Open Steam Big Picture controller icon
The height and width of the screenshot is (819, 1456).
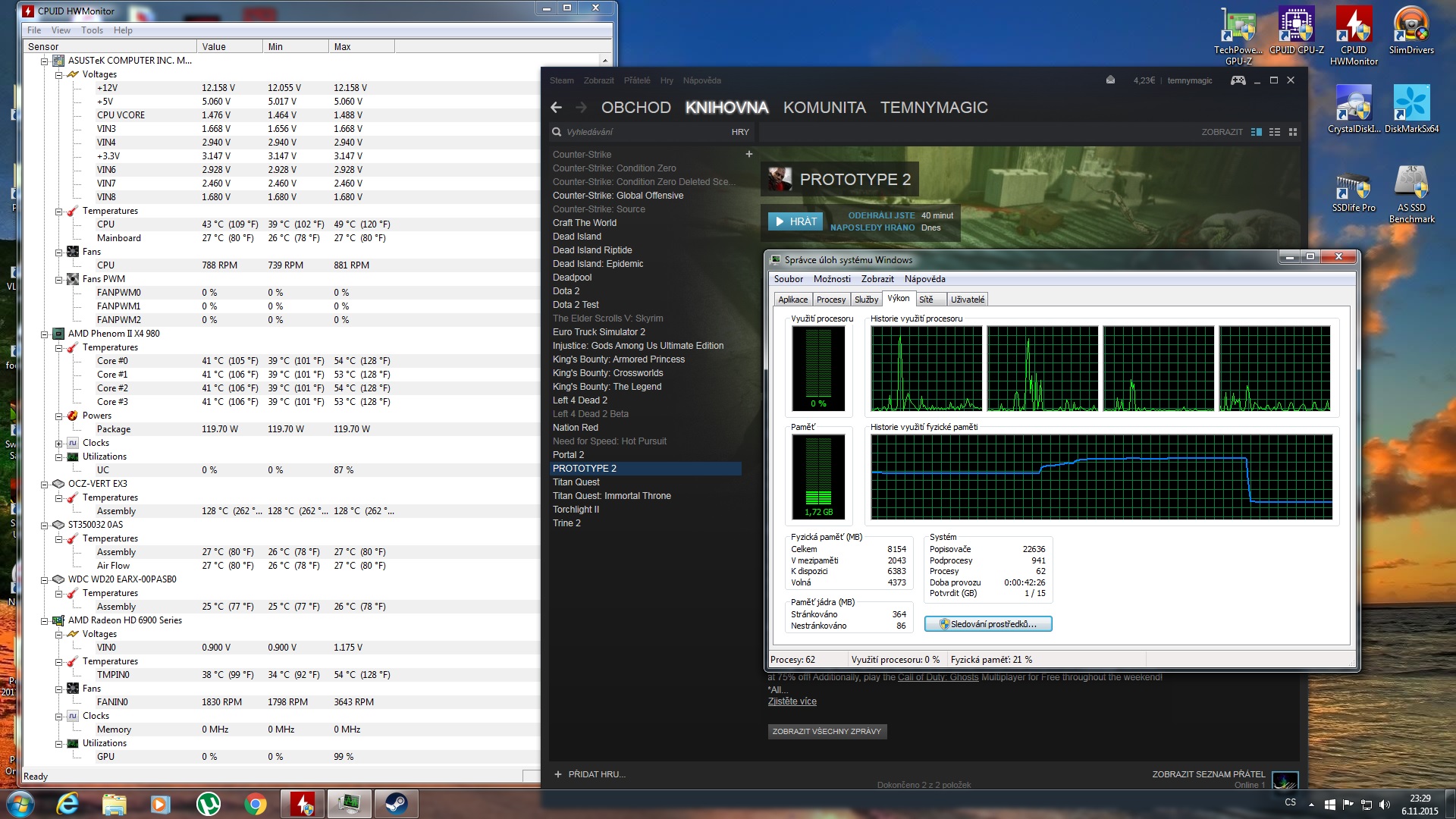[x=1238, y=80]
